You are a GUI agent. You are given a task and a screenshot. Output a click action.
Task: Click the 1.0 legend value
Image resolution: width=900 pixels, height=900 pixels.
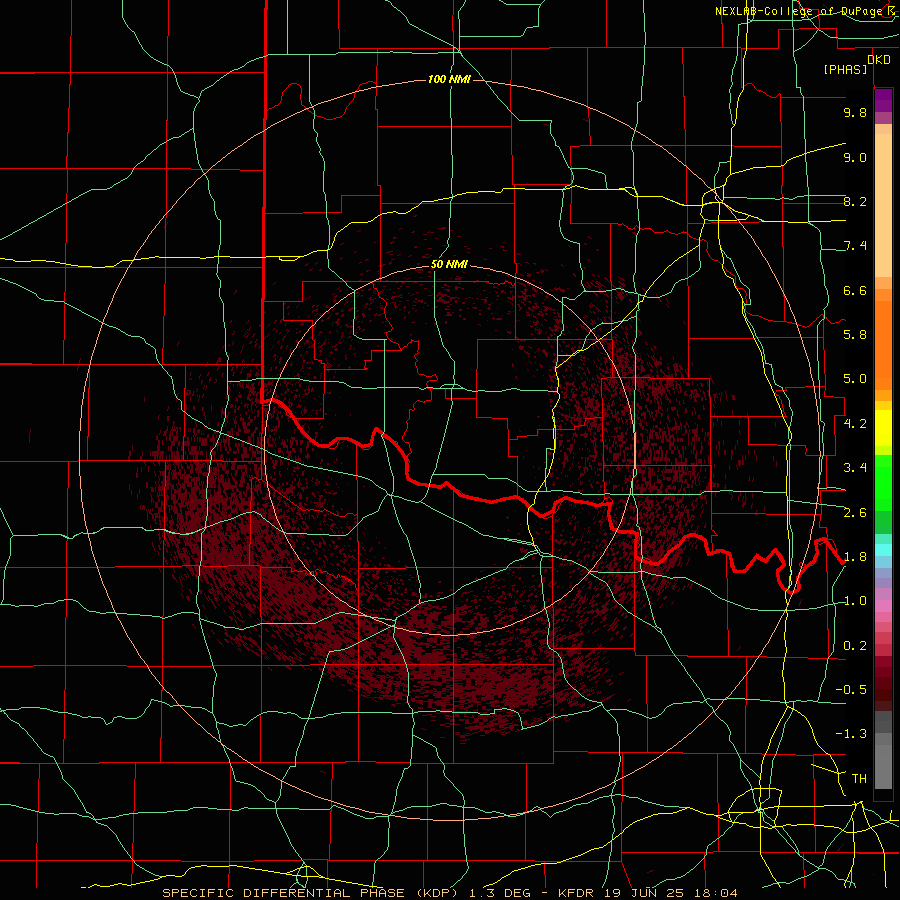point(855,601)
